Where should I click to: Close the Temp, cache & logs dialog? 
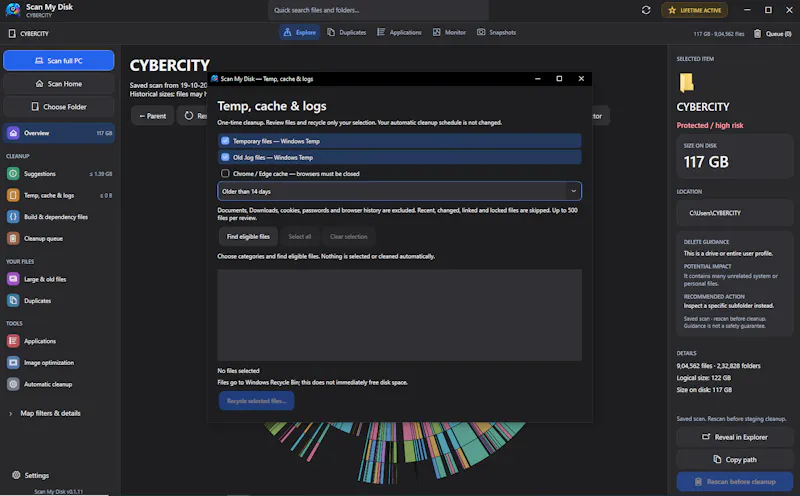(581, 79)
